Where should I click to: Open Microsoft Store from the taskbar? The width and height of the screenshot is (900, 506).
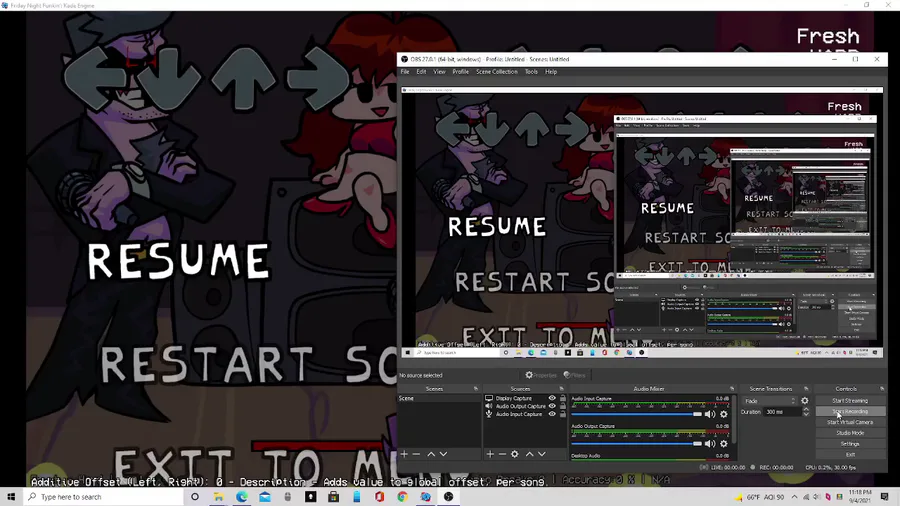coord(333,497)
